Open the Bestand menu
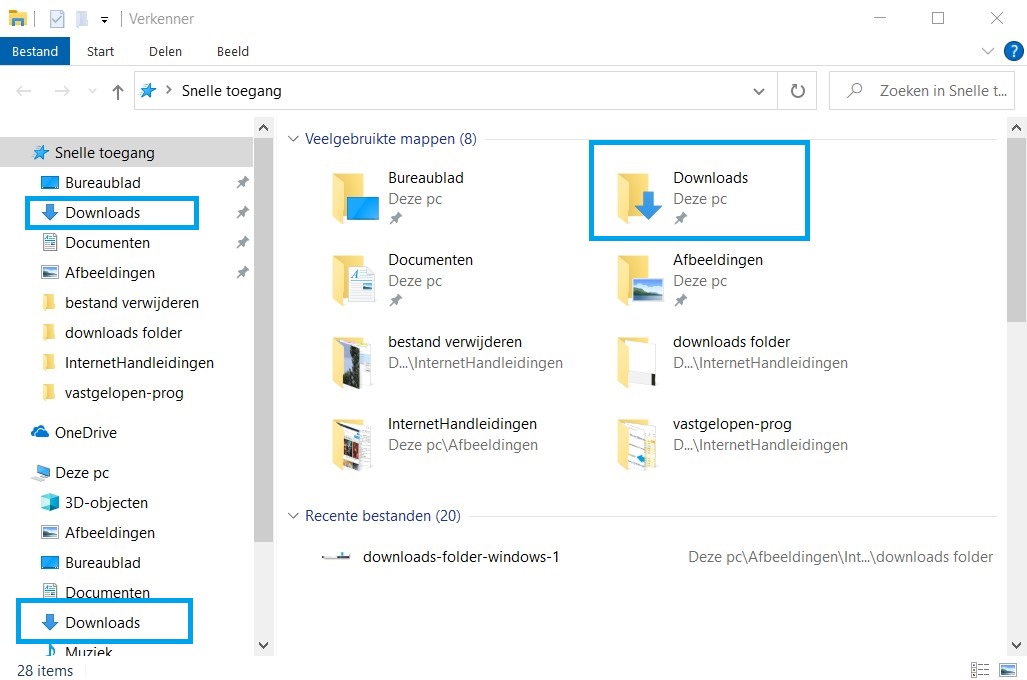The height and width of the screenshot is (680, 1027). (35, 51)
